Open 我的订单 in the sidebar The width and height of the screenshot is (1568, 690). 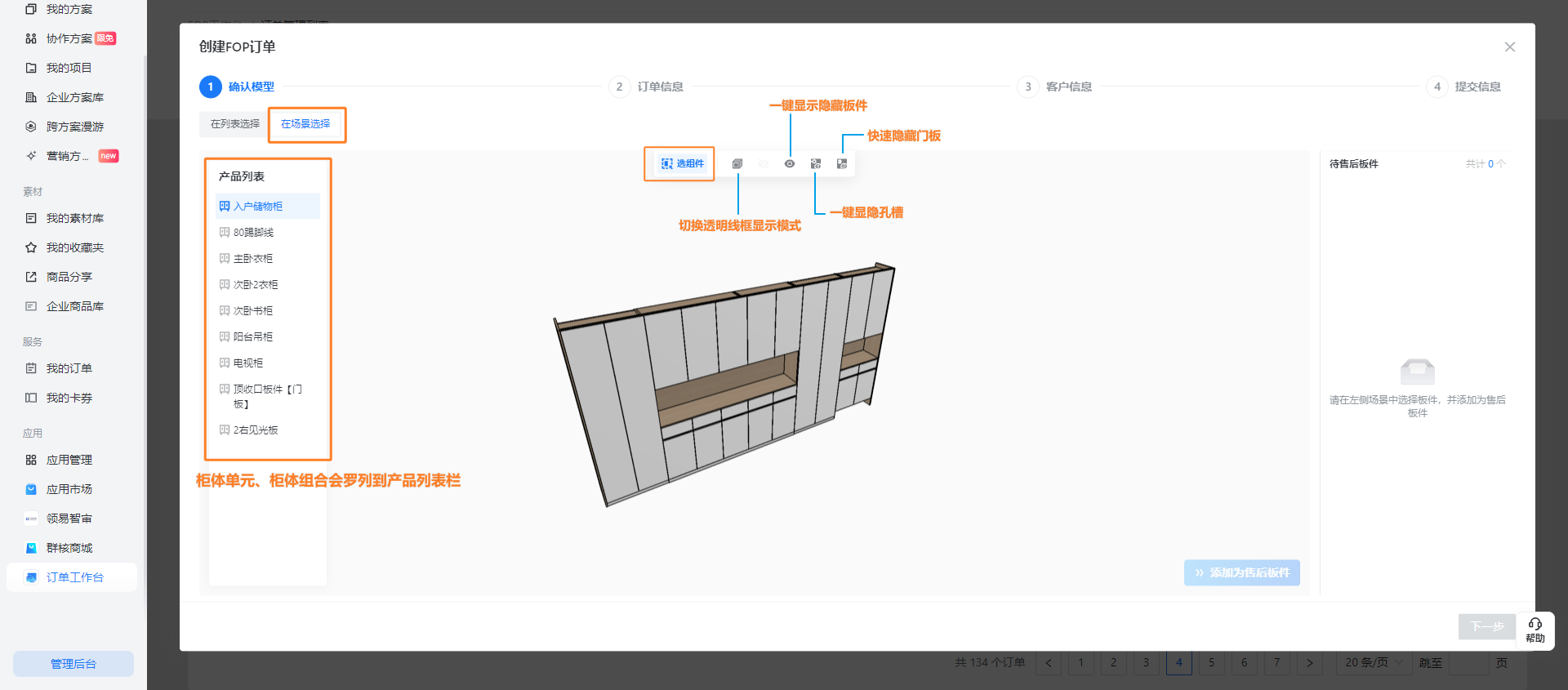coord(69,368)
